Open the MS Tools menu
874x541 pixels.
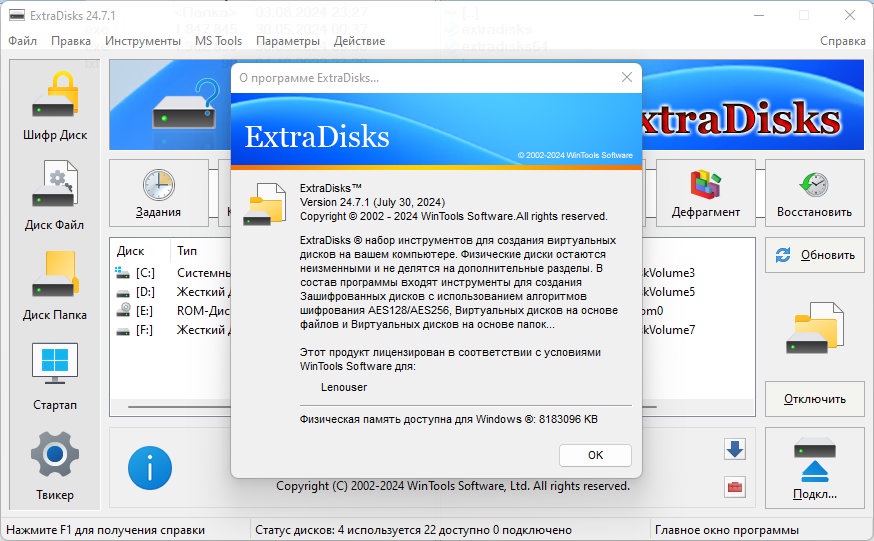point(218,41)
